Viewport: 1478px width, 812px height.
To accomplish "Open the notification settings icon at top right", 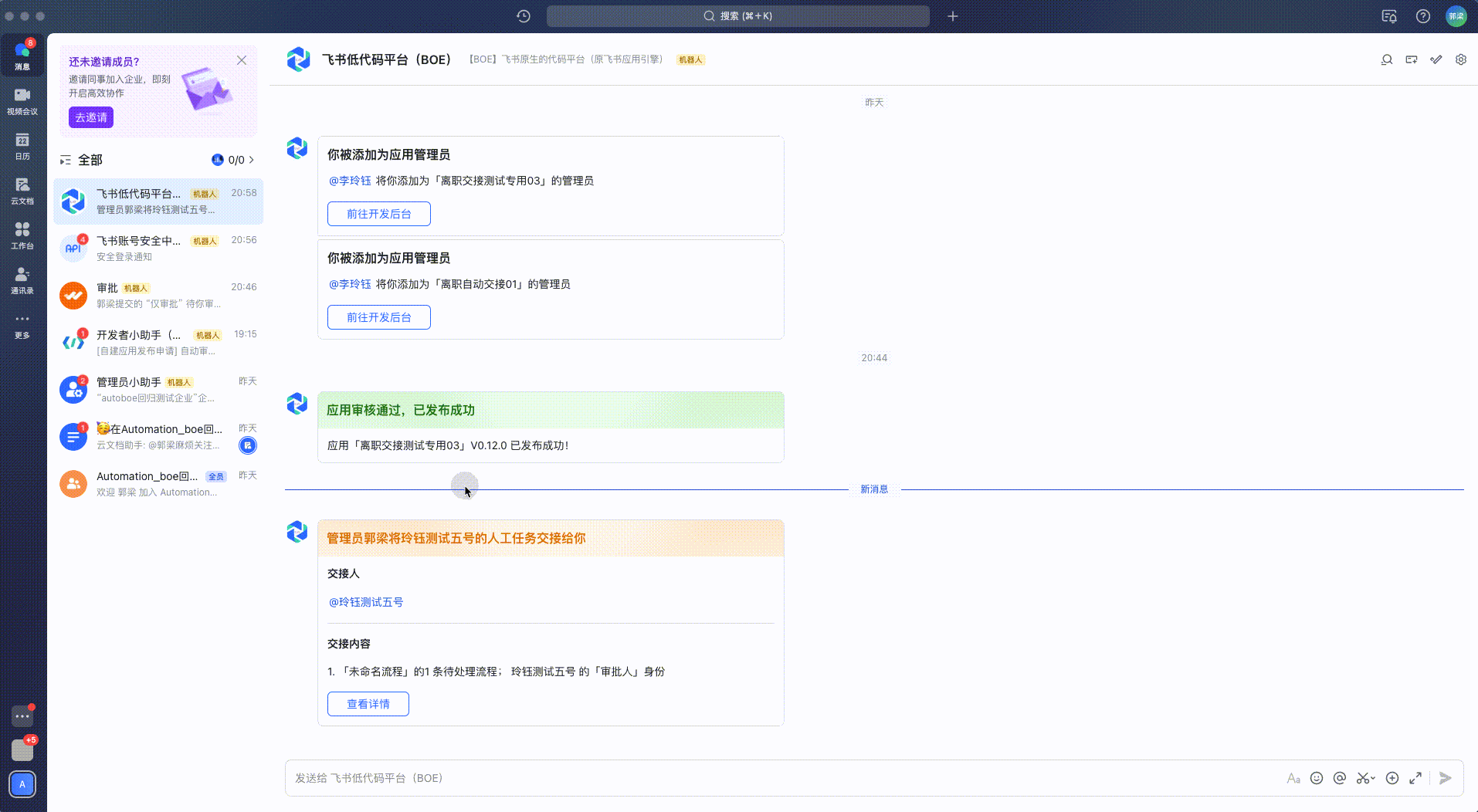I will [x=1389, y=16].
